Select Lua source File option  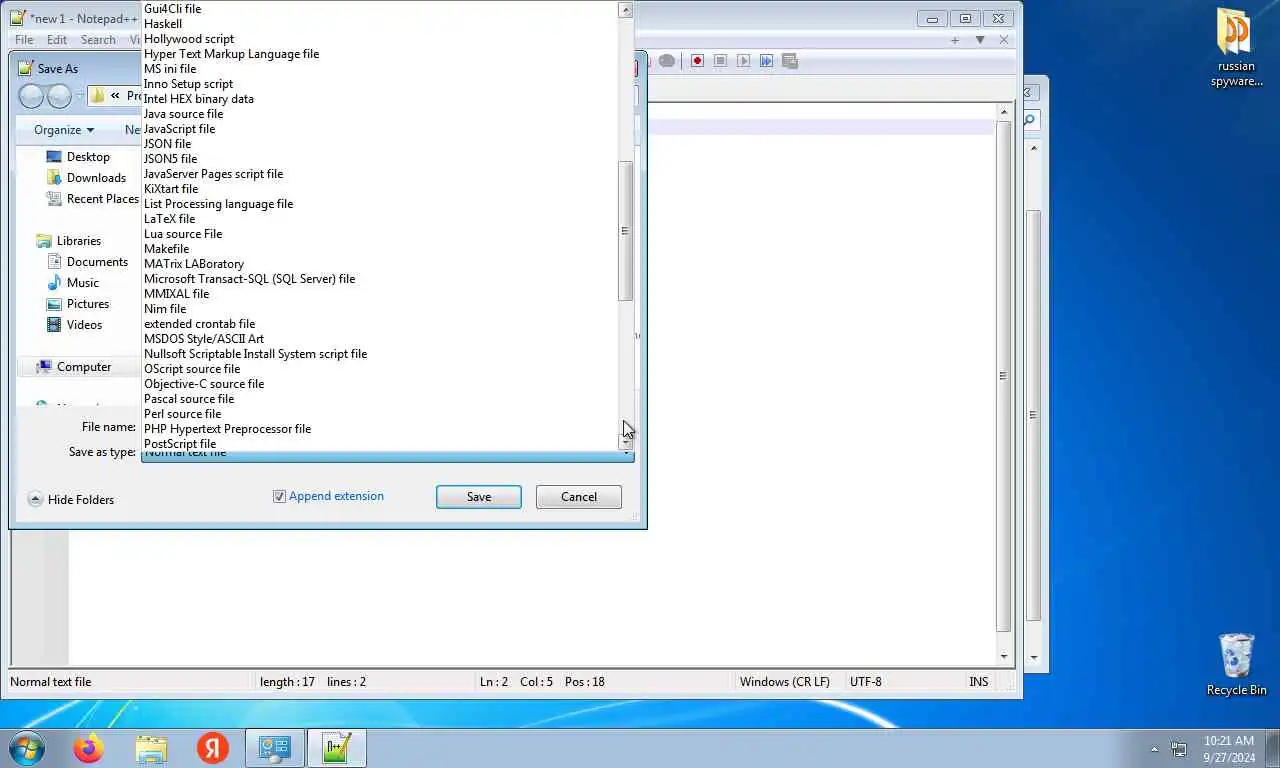(x=183, y=234)
